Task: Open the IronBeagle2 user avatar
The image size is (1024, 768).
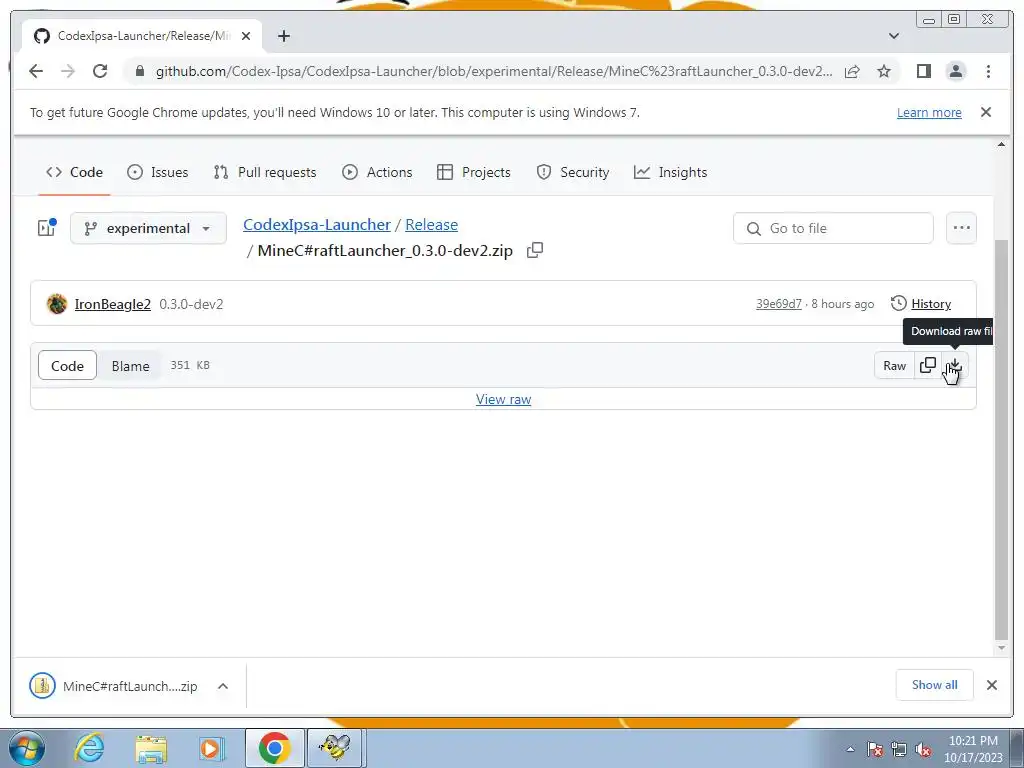Action: click(57, 304)
